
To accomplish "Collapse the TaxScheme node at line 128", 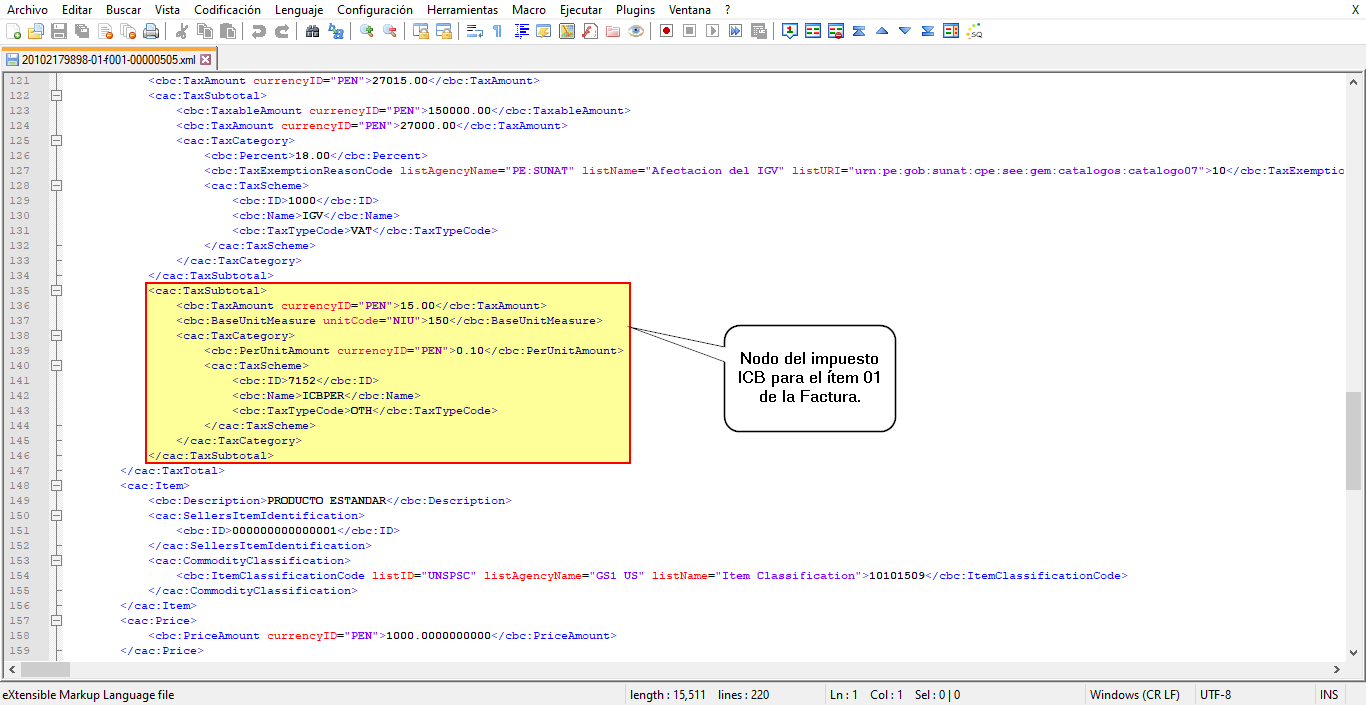I will point(56,186).
